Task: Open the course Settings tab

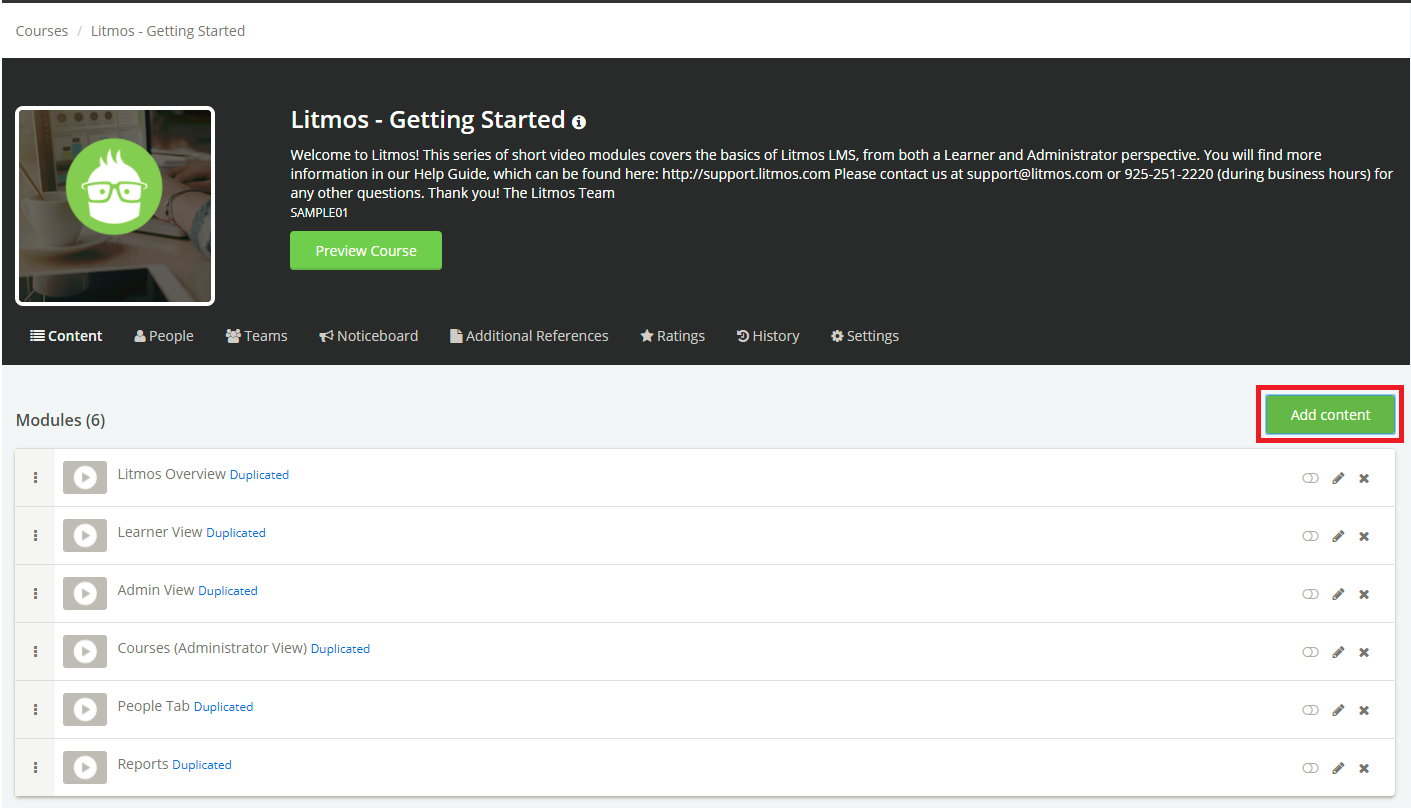Action: coord(865,336)
